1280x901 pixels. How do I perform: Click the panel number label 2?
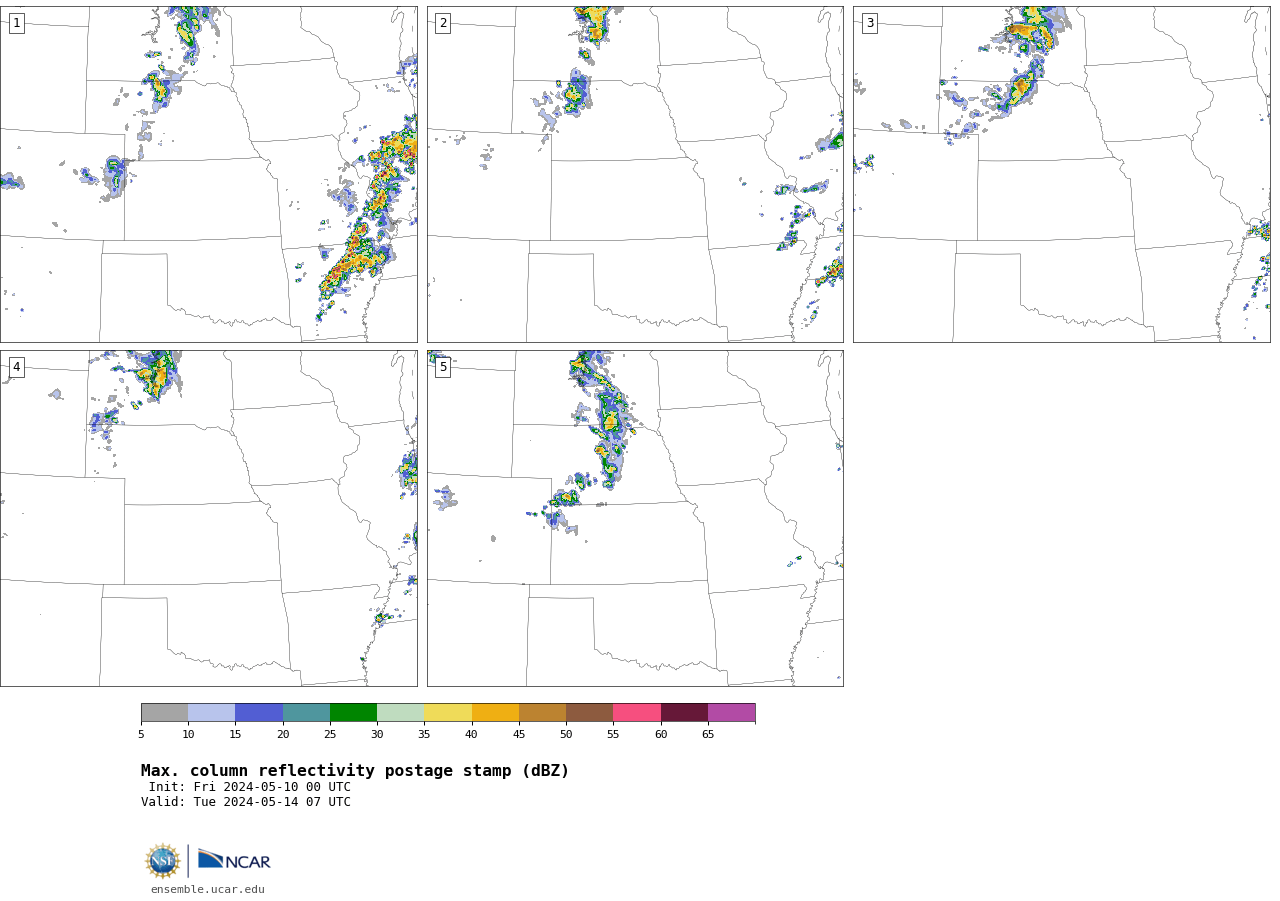point(443,23)
